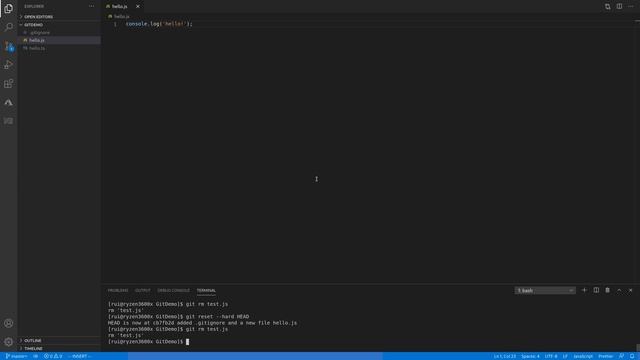Expand the Timeline section
Viewport: 640px width, 360px height.
click(59, 349)
